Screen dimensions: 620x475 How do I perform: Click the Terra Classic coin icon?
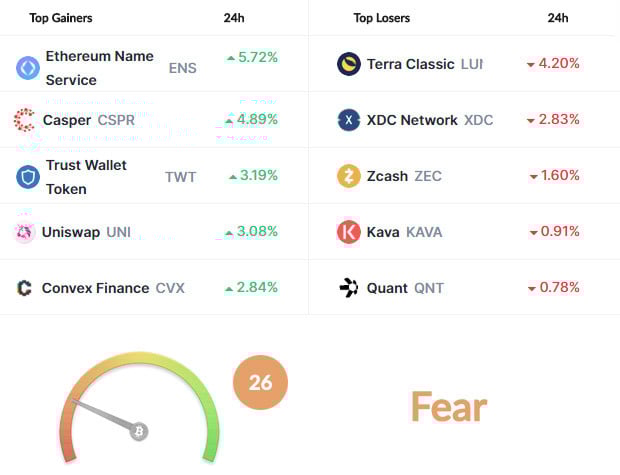pos(349,64)
